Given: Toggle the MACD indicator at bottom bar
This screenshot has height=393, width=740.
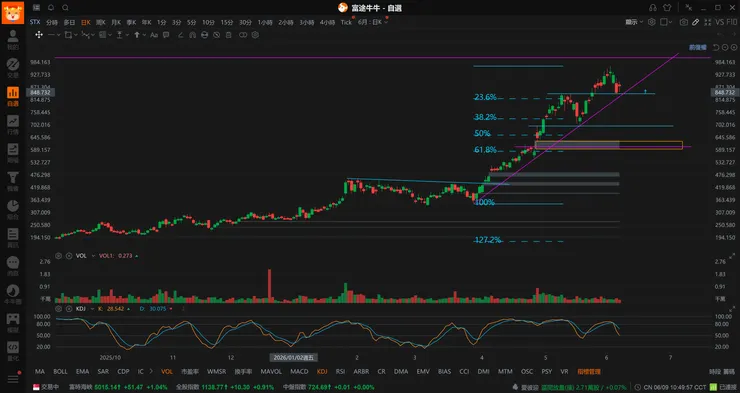Looking at the screenshot, I should (299, 371).
